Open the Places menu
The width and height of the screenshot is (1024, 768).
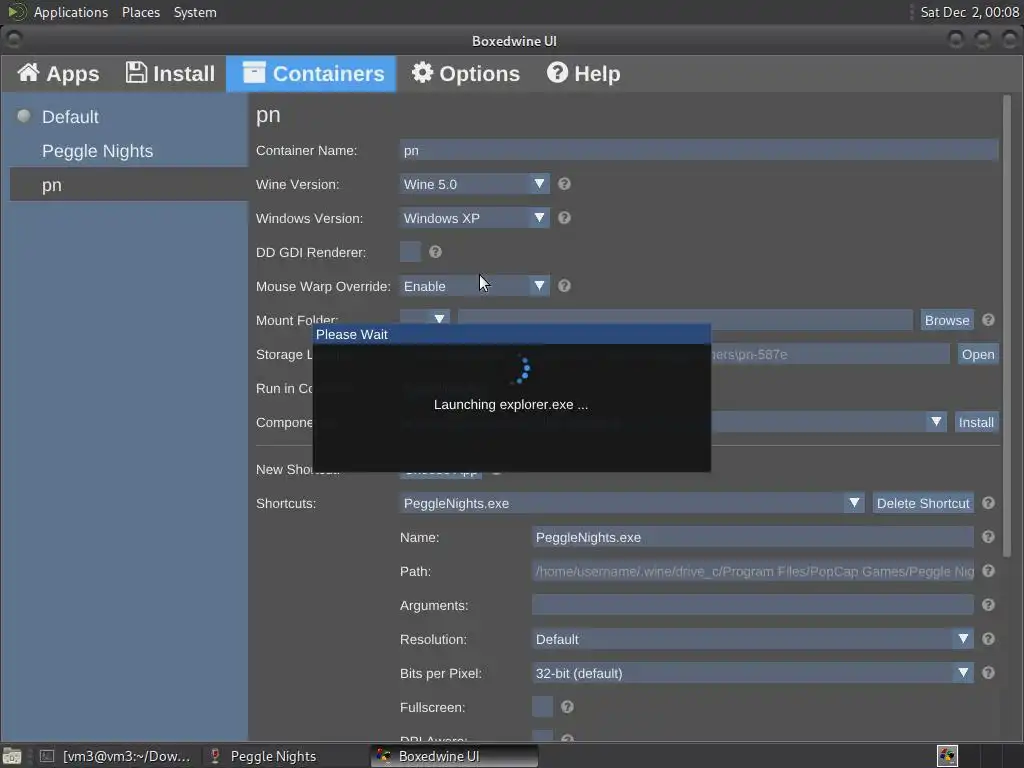140,12
